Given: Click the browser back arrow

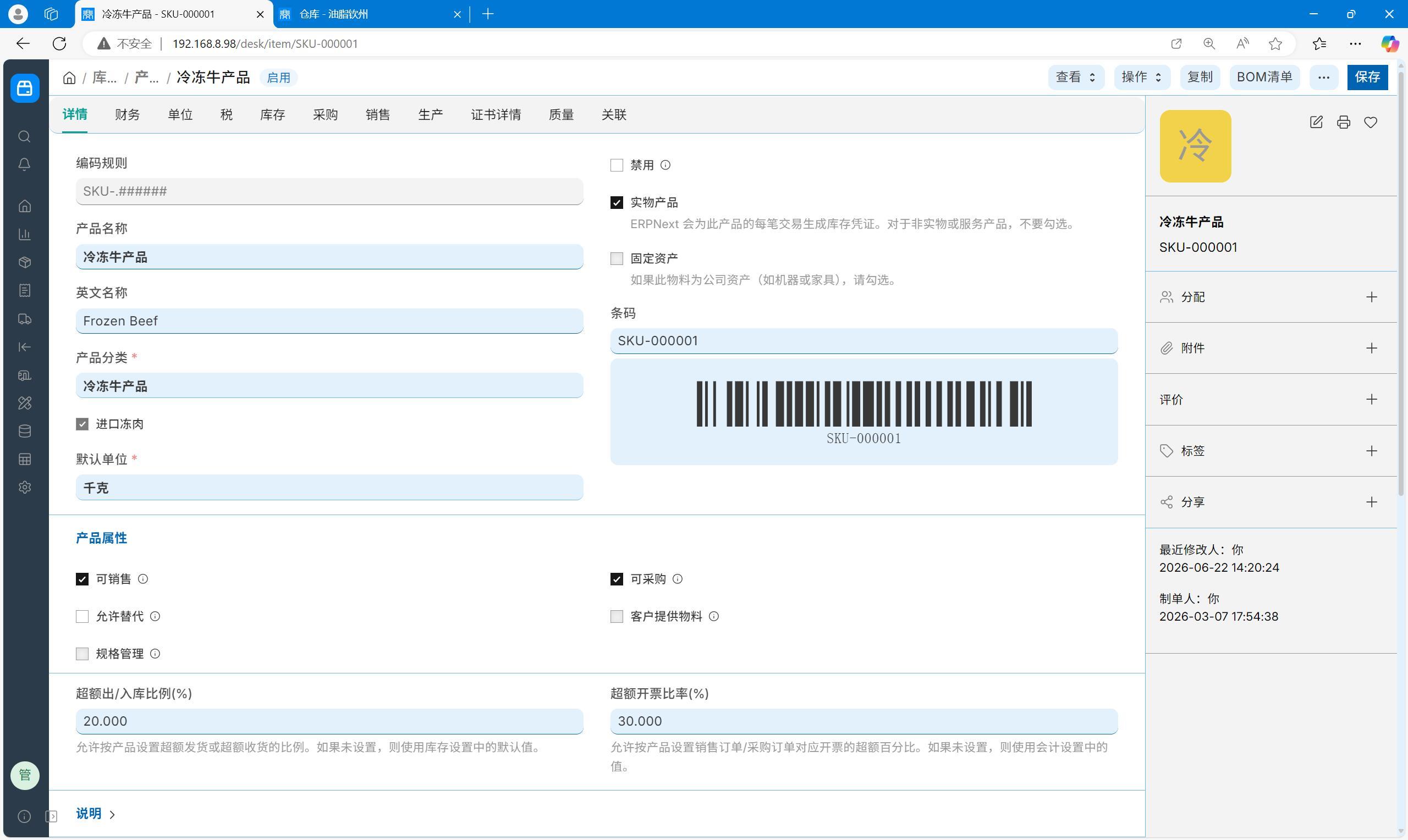Looking at the screenshot, I should point(23,43).
